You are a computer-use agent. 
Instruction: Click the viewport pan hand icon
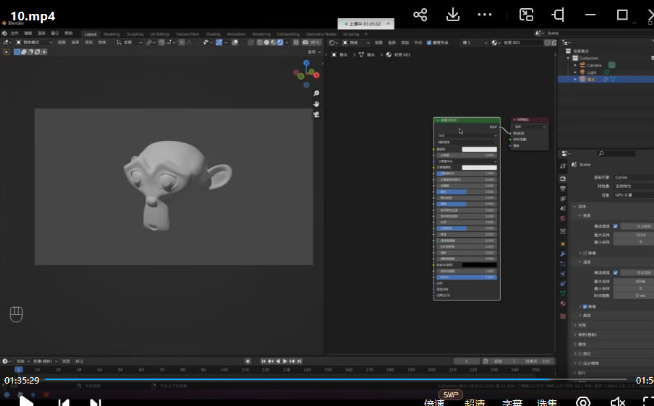pyautogui.click(x=316, y=103)
